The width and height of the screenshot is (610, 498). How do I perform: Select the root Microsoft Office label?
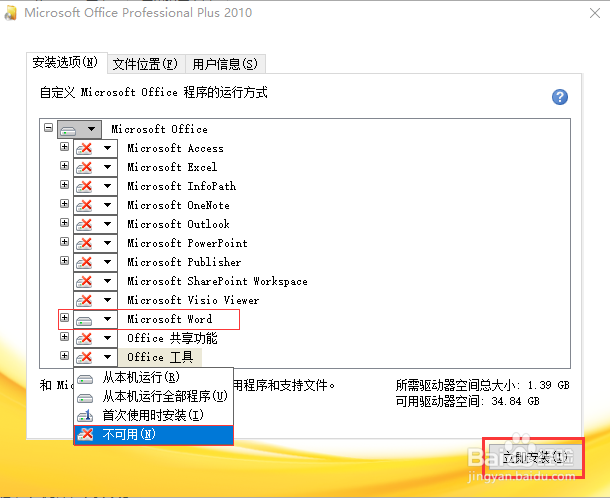point(160,129)
